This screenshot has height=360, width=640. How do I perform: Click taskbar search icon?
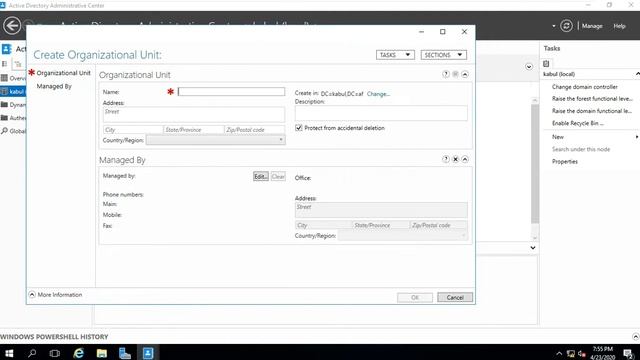[32, 353]
